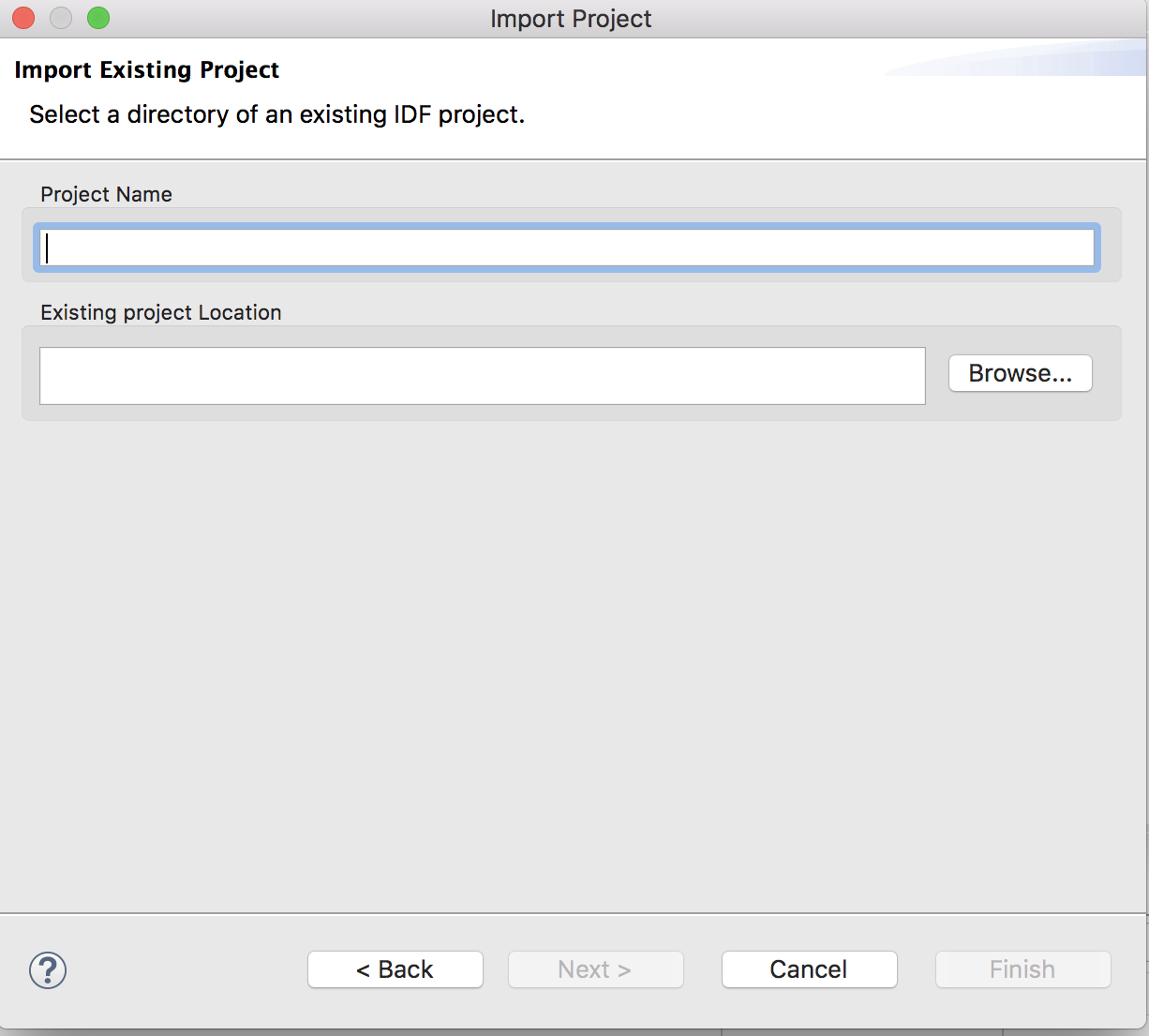Screen dimensions: 1149x1036
Task: Click the Import Project title bar
Action: [x=571, y=18]
